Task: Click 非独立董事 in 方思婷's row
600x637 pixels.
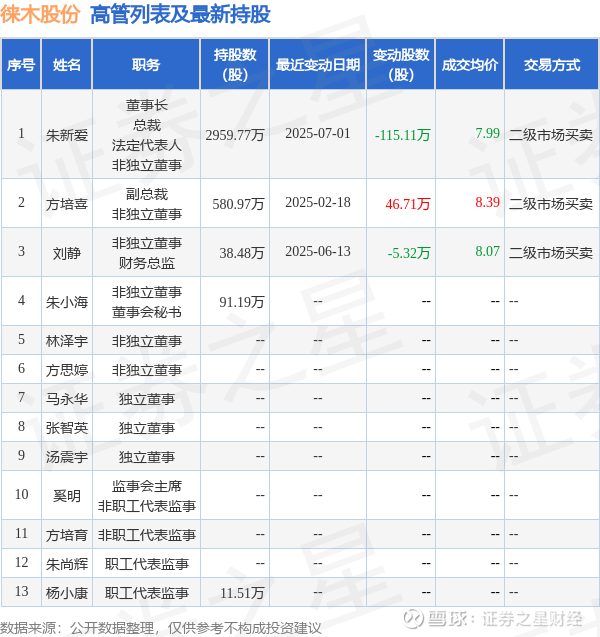Action: click(x=147, y=370)
